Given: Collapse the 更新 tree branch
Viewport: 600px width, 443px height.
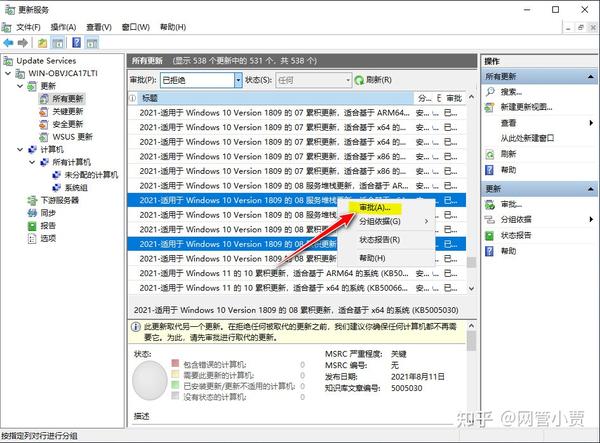Looking at the screenshot, I should [20, 86].
